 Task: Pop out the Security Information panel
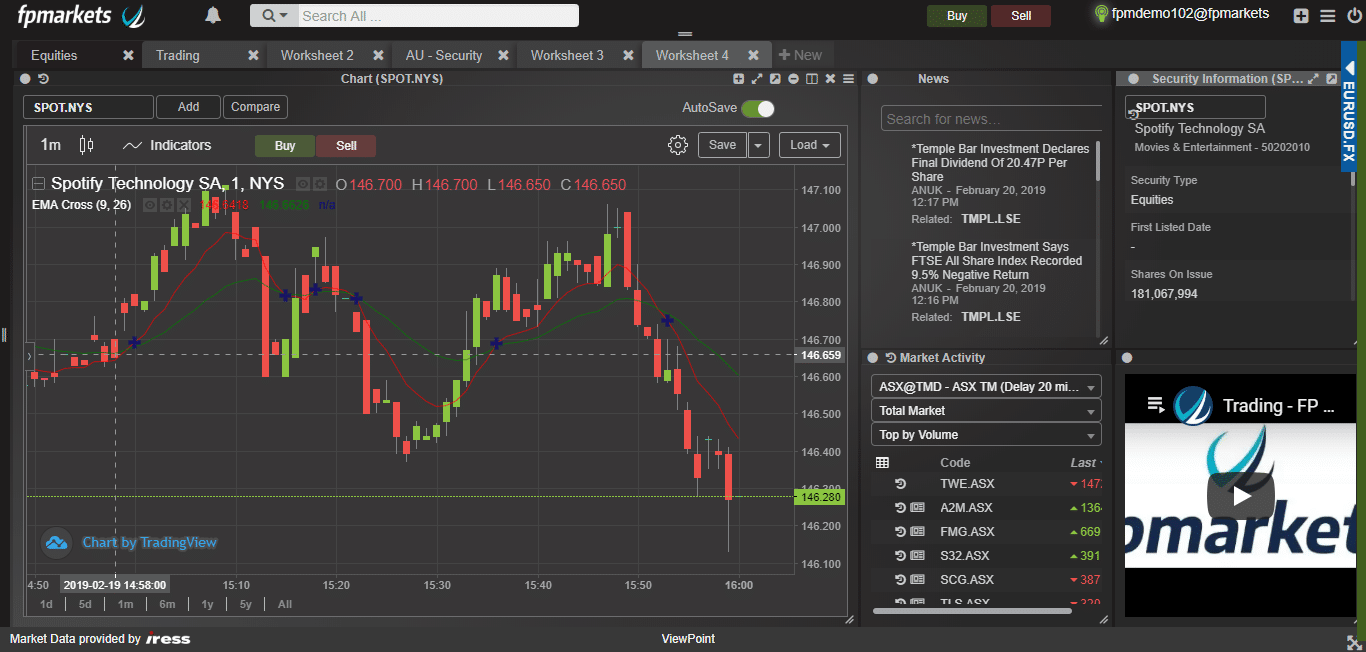coord(1333,79)
